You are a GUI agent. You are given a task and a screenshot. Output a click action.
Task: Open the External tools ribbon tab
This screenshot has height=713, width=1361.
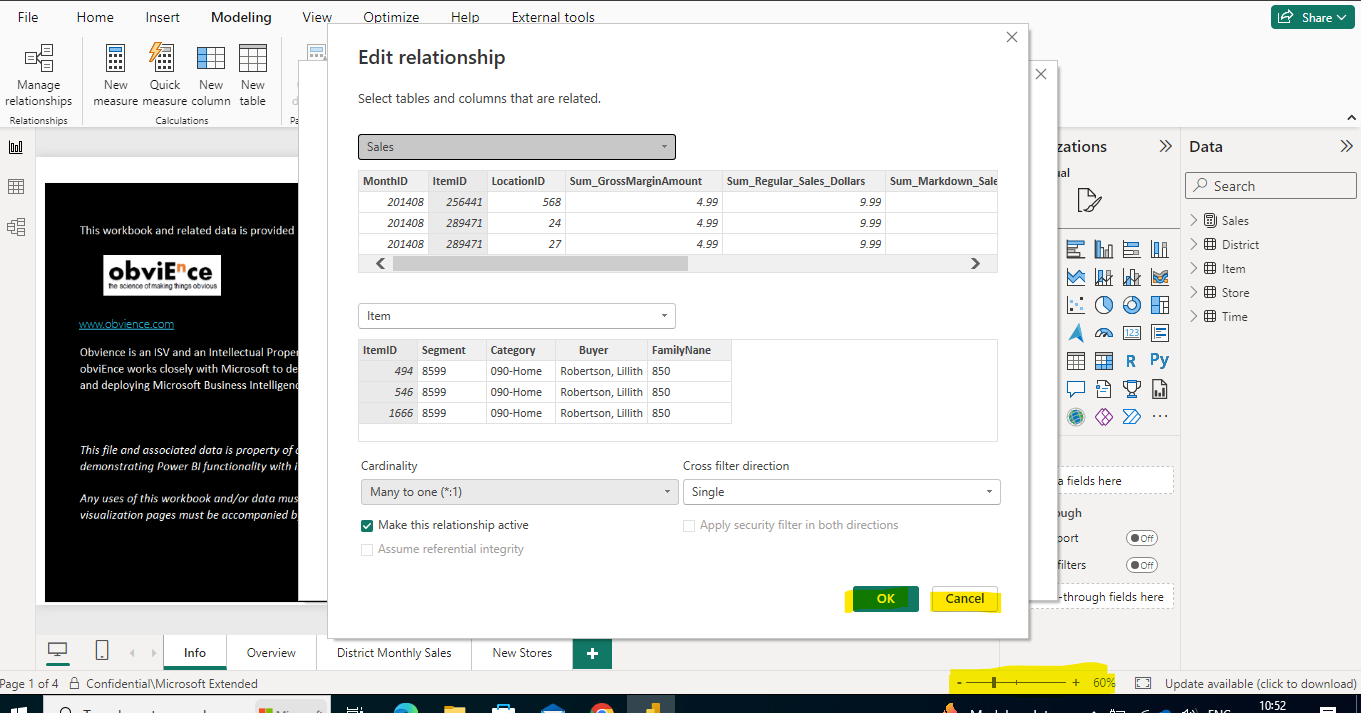pyautogui.click(x=553, y=17)
